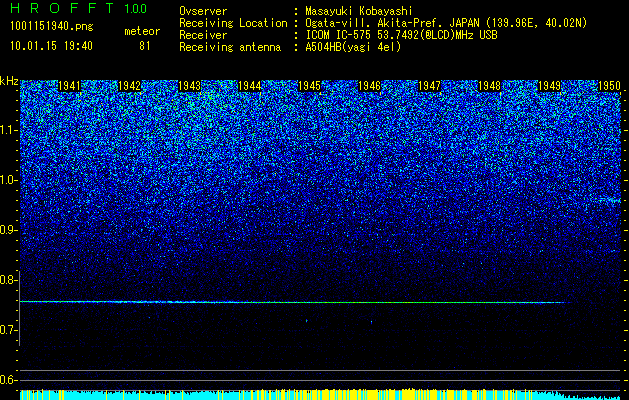Viewport: 629px width, 400px height.
Task: Click the Receiving antenna label
Action: (230, 47)
